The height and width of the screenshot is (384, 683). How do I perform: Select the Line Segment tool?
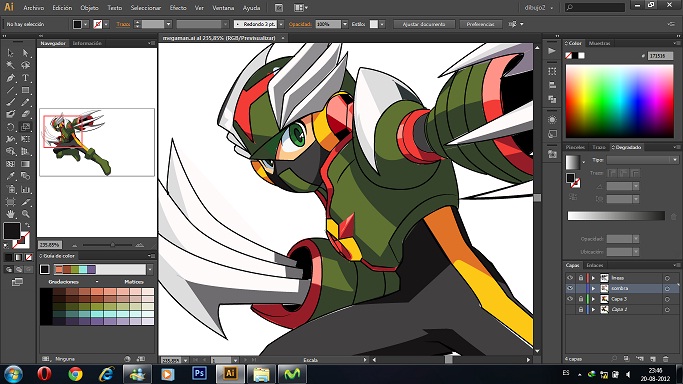click(x=10, y=90)
